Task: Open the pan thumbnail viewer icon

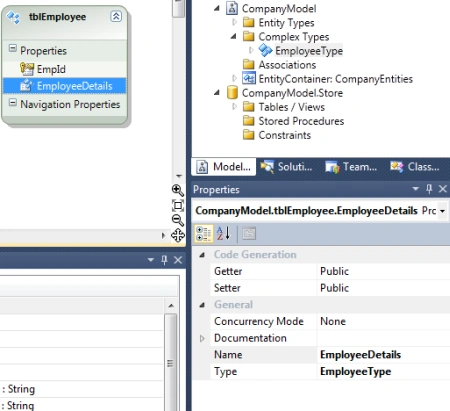Action: tap(178, 235)
